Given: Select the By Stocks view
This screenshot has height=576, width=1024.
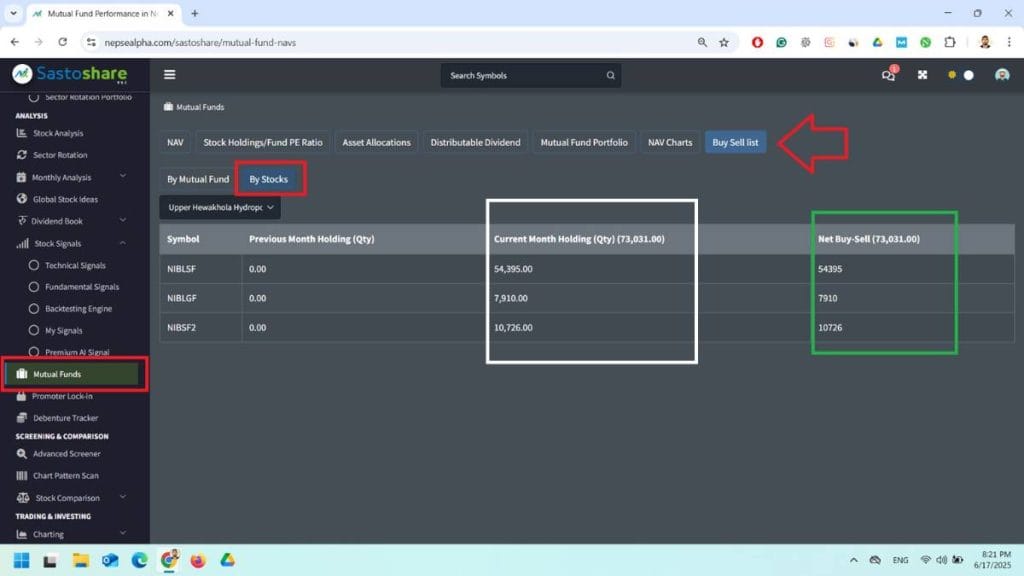Looking at the screenshot, I should [x=268, y=179].
